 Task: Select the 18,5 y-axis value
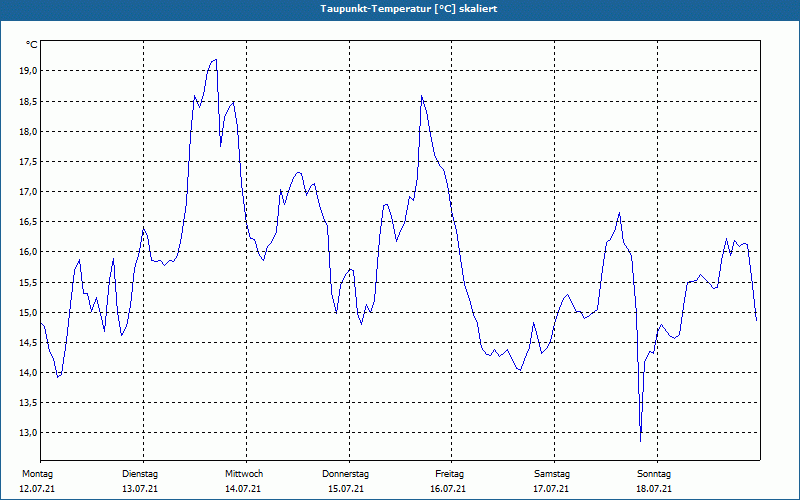coord(28,102)
